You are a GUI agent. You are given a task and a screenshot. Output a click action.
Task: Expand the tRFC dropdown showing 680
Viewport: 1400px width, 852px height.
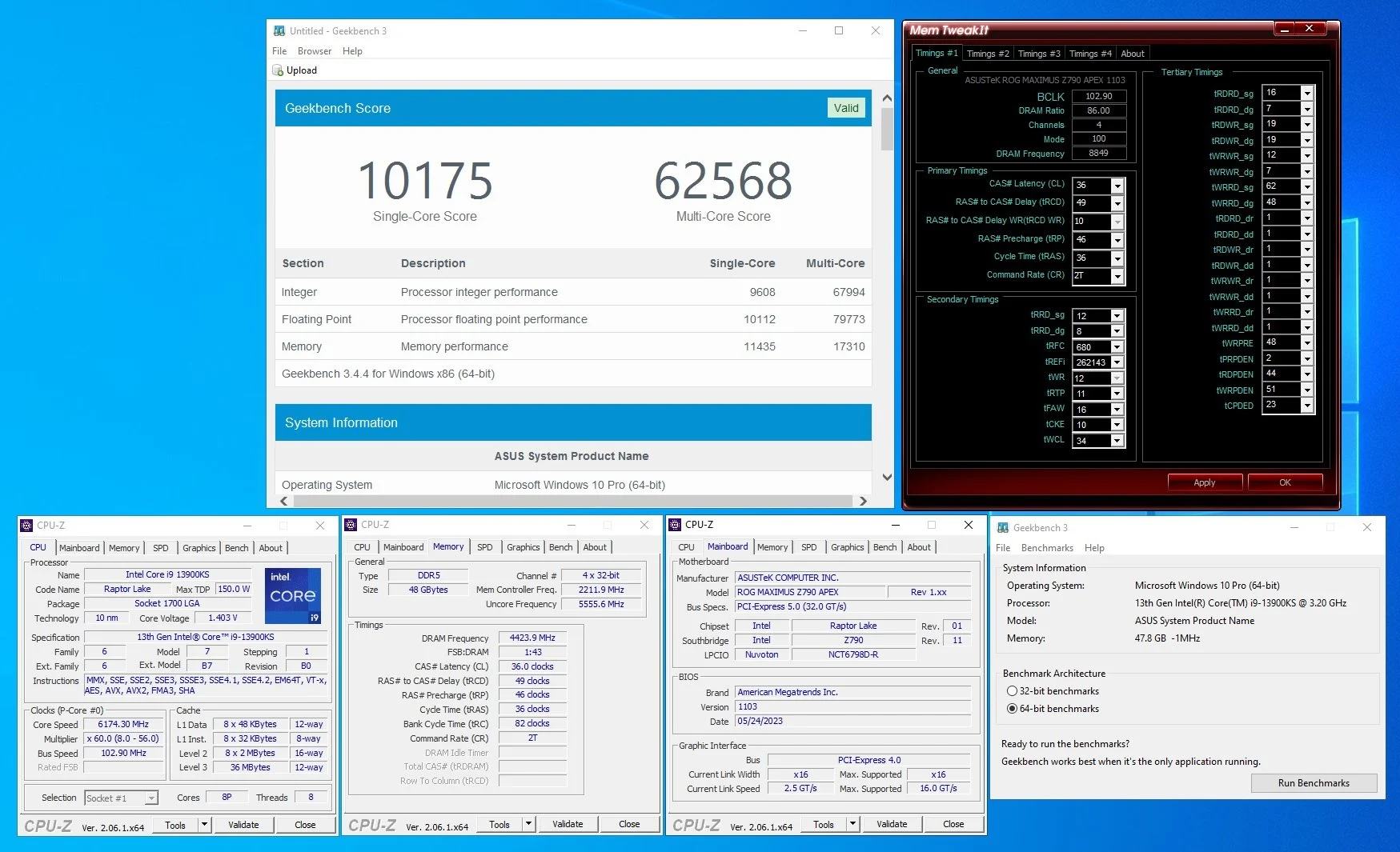click(1117, 347)
